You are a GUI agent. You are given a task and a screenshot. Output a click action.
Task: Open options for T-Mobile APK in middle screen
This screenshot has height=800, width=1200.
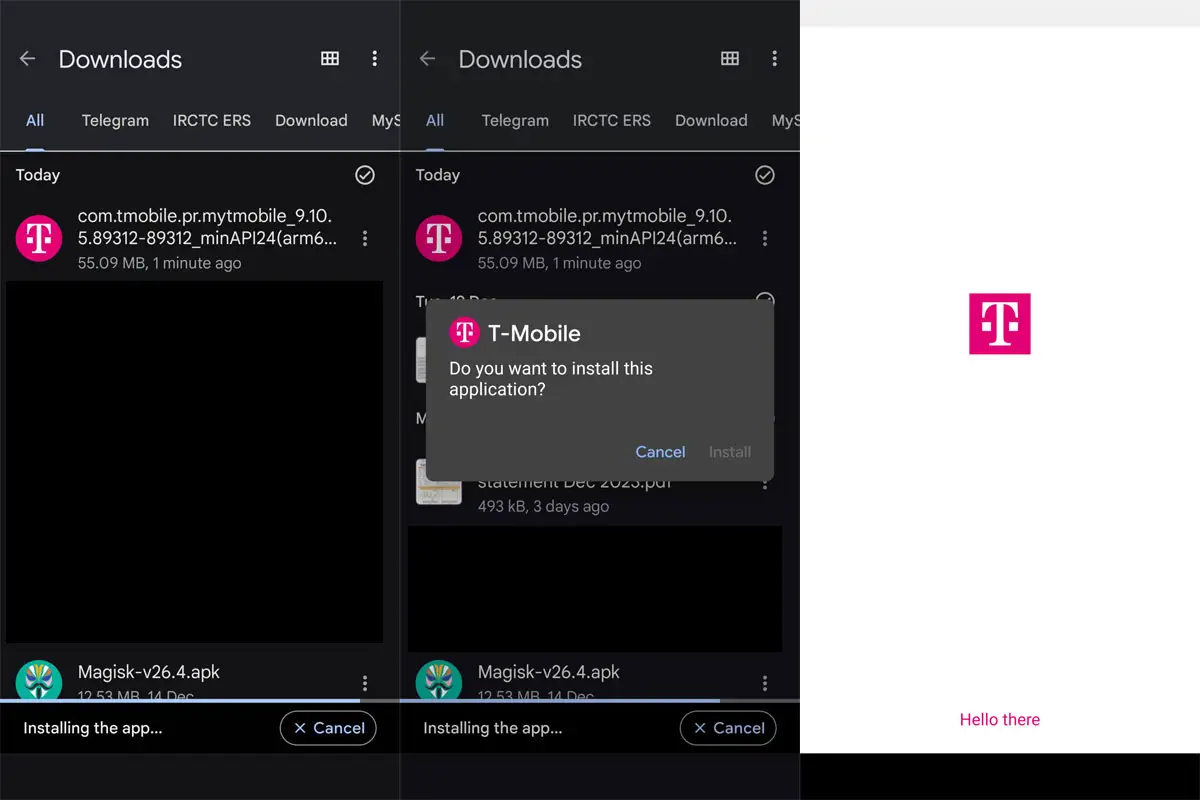(765, 238)
